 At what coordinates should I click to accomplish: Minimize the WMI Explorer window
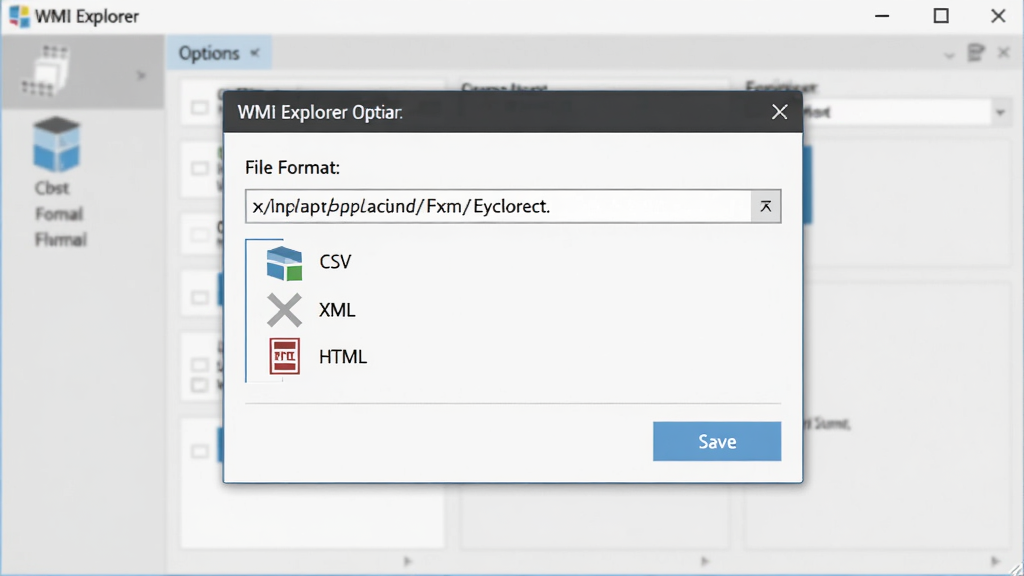pyautogui.click(x=882, y=16)
